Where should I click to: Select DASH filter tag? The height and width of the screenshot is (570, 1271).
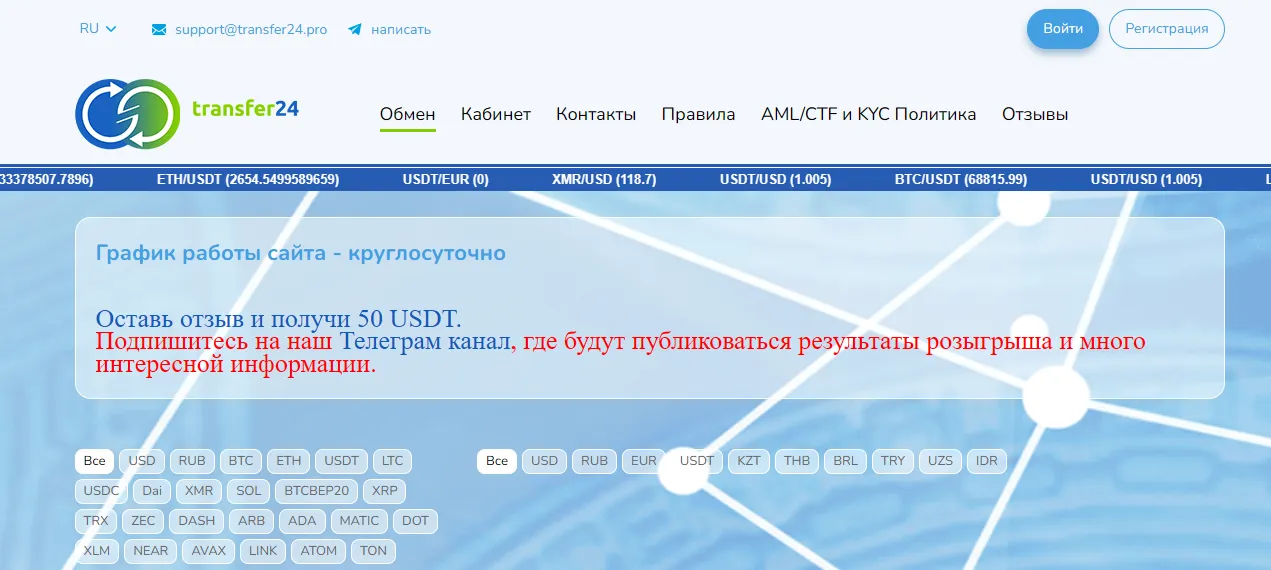pos(197,521)
